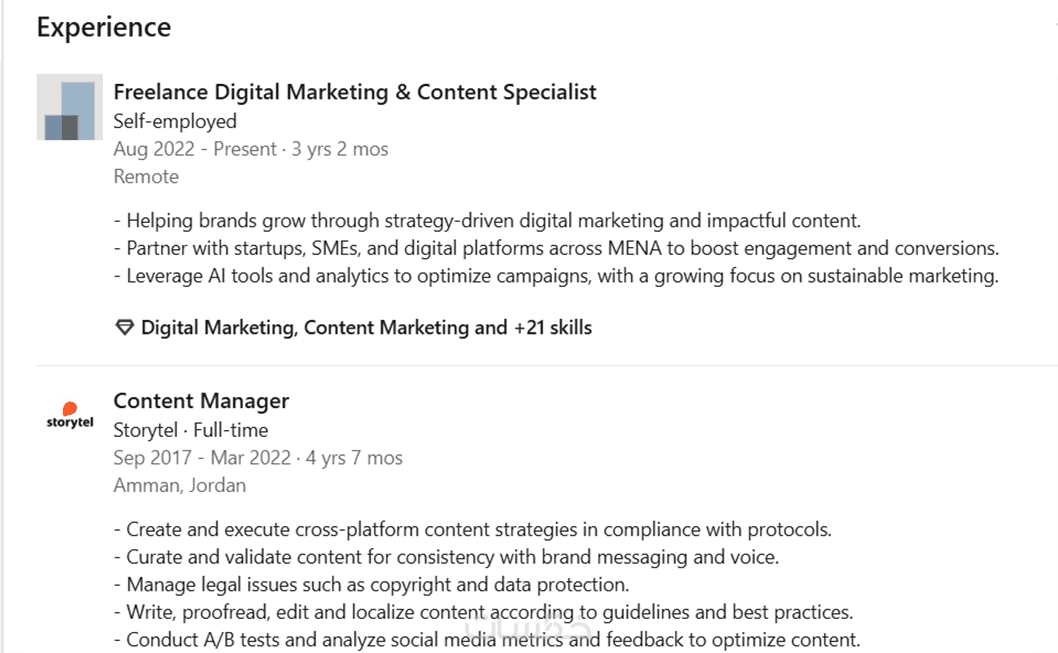Click the Amman, Jordan location text
The image size is (1058, 653).
180,486
